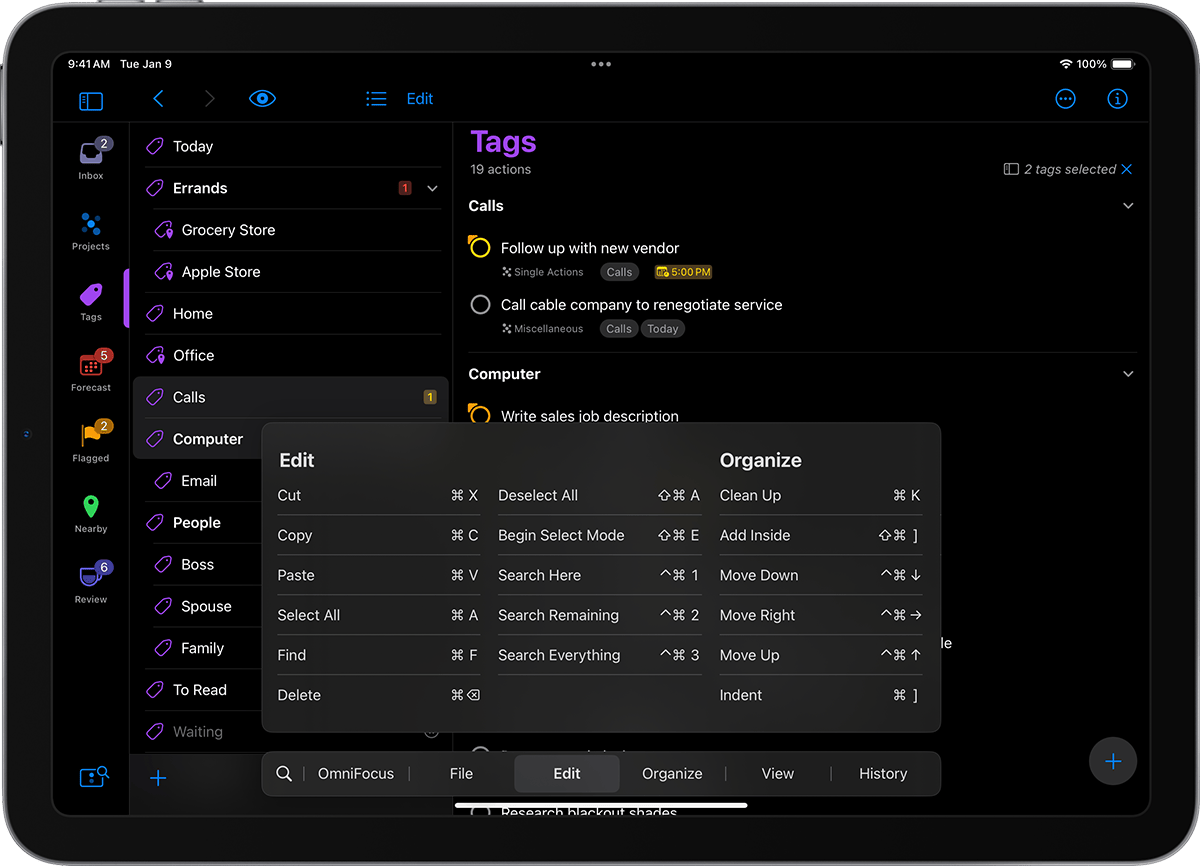Click the three-dot multitasking control at top

coord(600,64)
